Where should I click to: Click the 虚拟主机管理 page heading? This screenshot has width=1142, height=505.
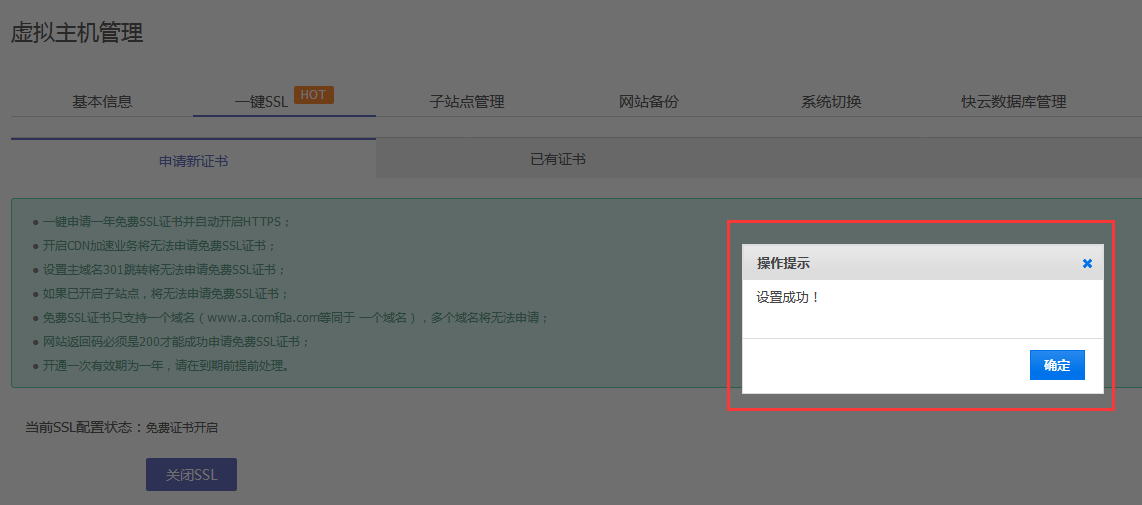click(77, 33)
